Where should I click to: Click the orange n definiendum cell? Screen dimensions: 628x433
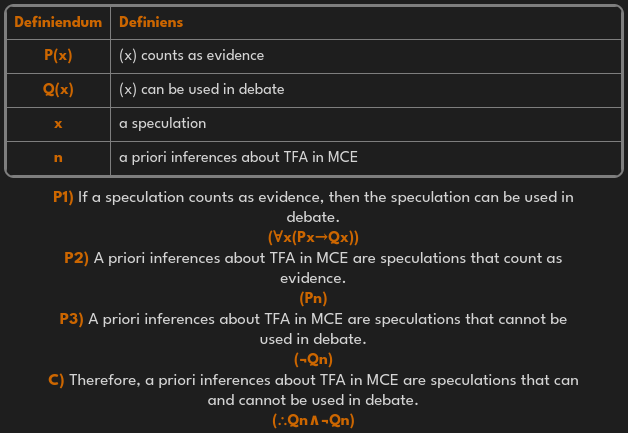pos(58,157)
